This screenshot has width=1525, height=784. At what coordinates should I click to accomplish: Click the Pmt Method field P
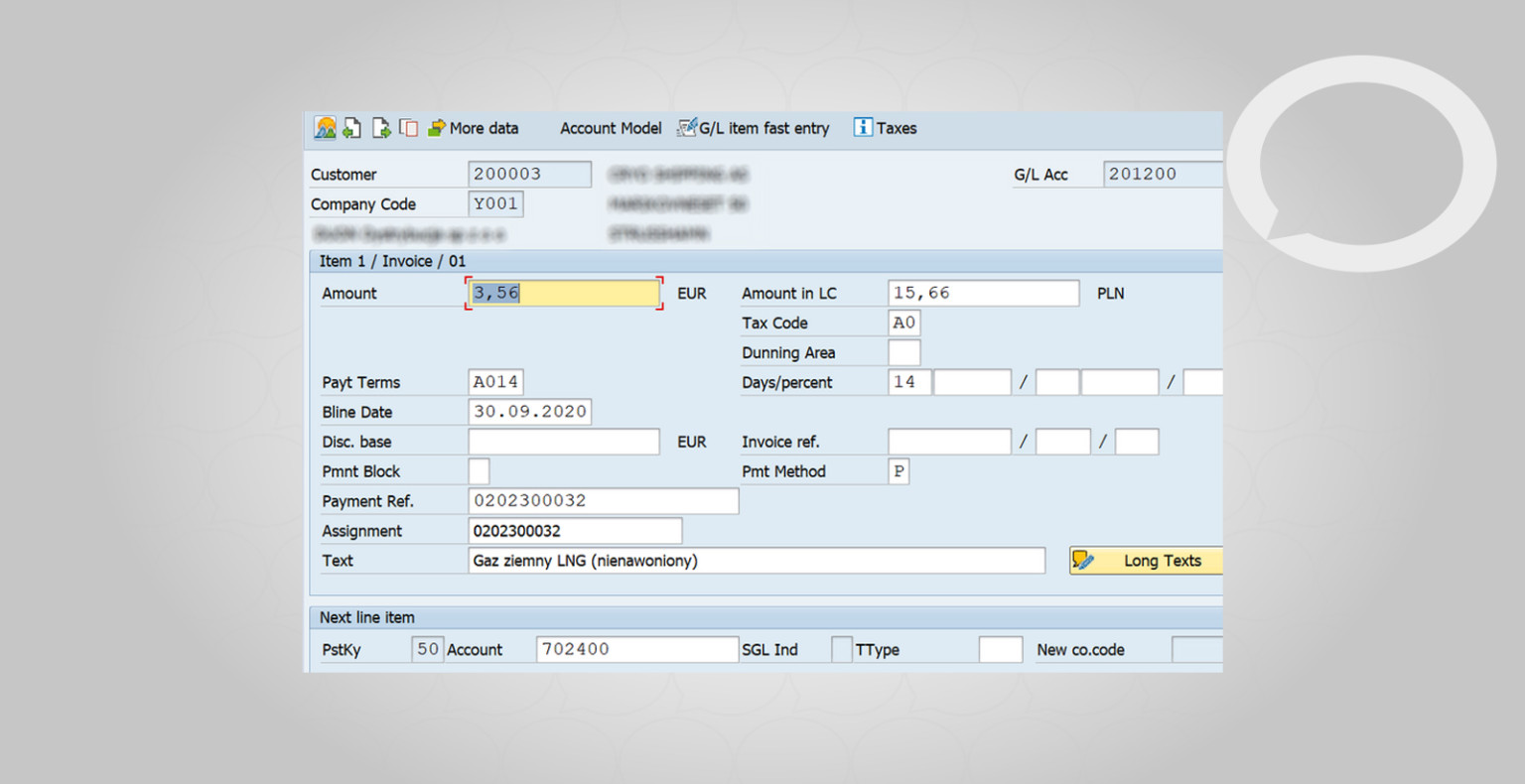tap(899, 471)
